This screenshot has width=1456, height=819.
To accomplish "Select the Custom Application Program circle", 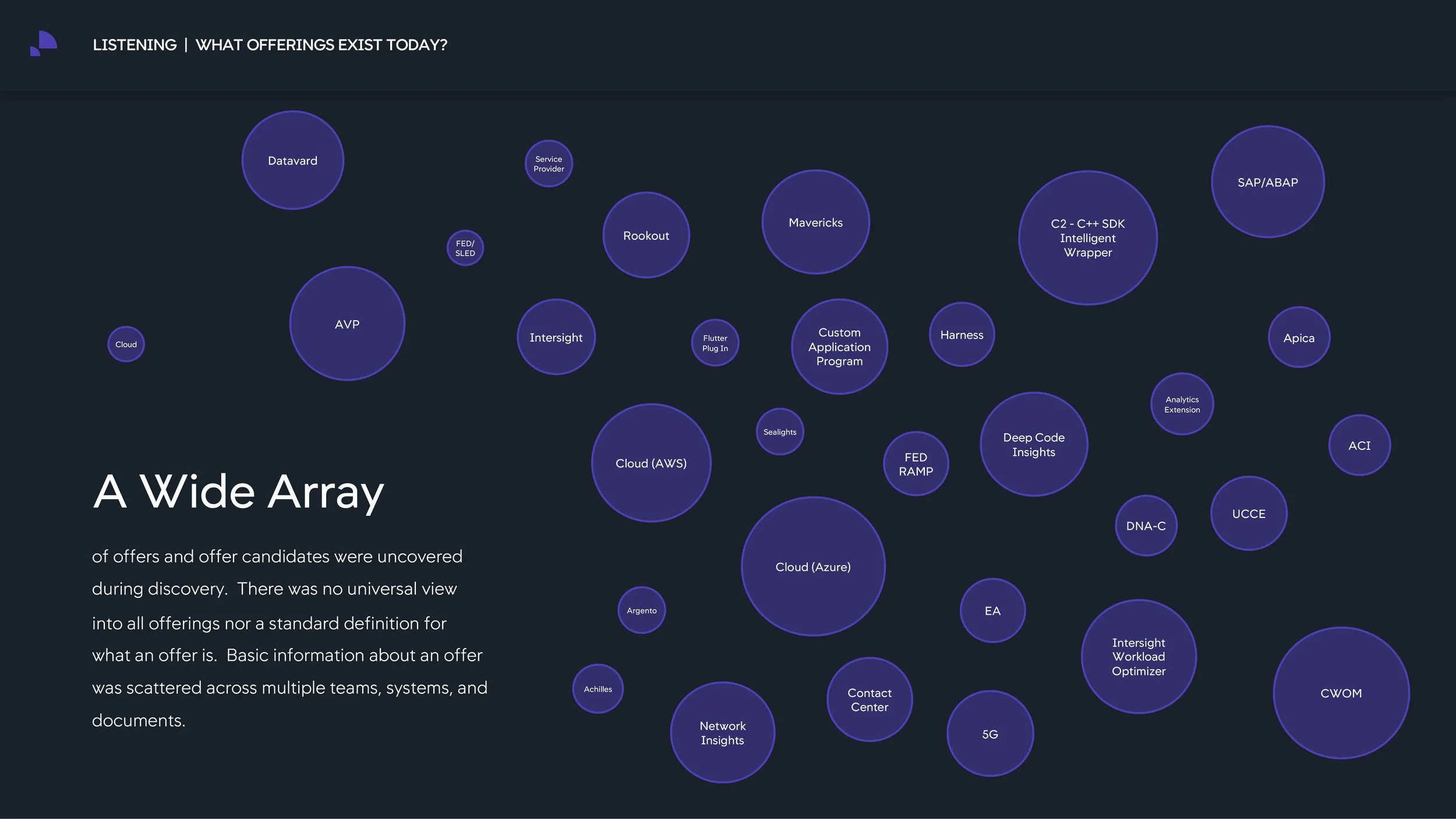I will pos(839,346).
